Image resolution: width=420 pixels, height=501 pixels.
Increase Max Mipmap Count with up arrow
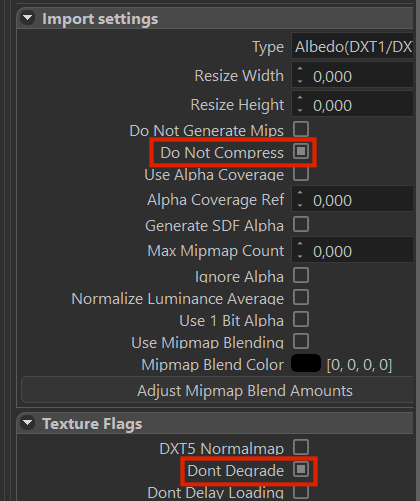(x=300, y=244)
